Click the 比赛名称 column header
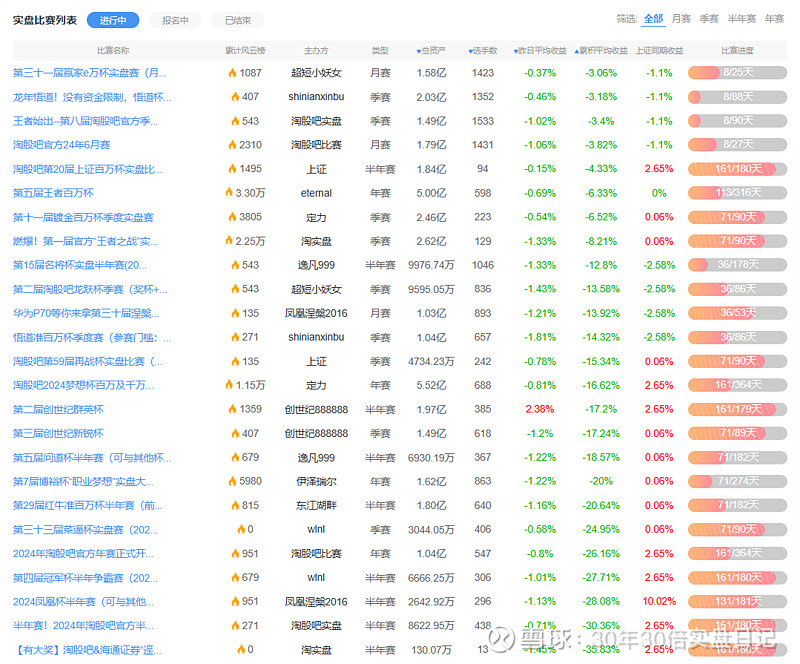Screen dimensions: 800x664 (113, 51)
